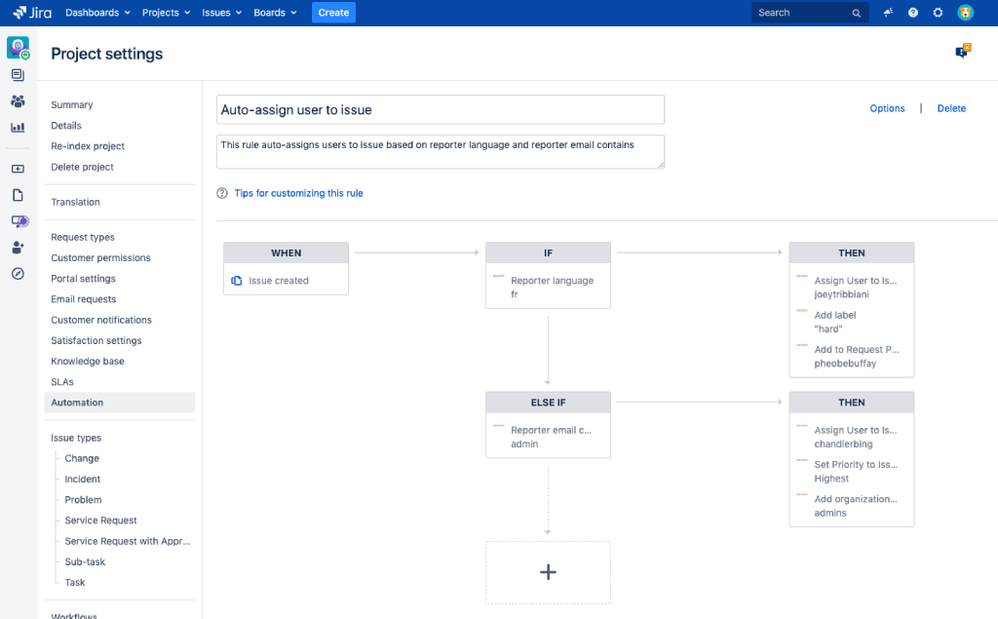The image size is (998, 619).
Task: Delete the Auto-assign rule
Action: [951, 108]
